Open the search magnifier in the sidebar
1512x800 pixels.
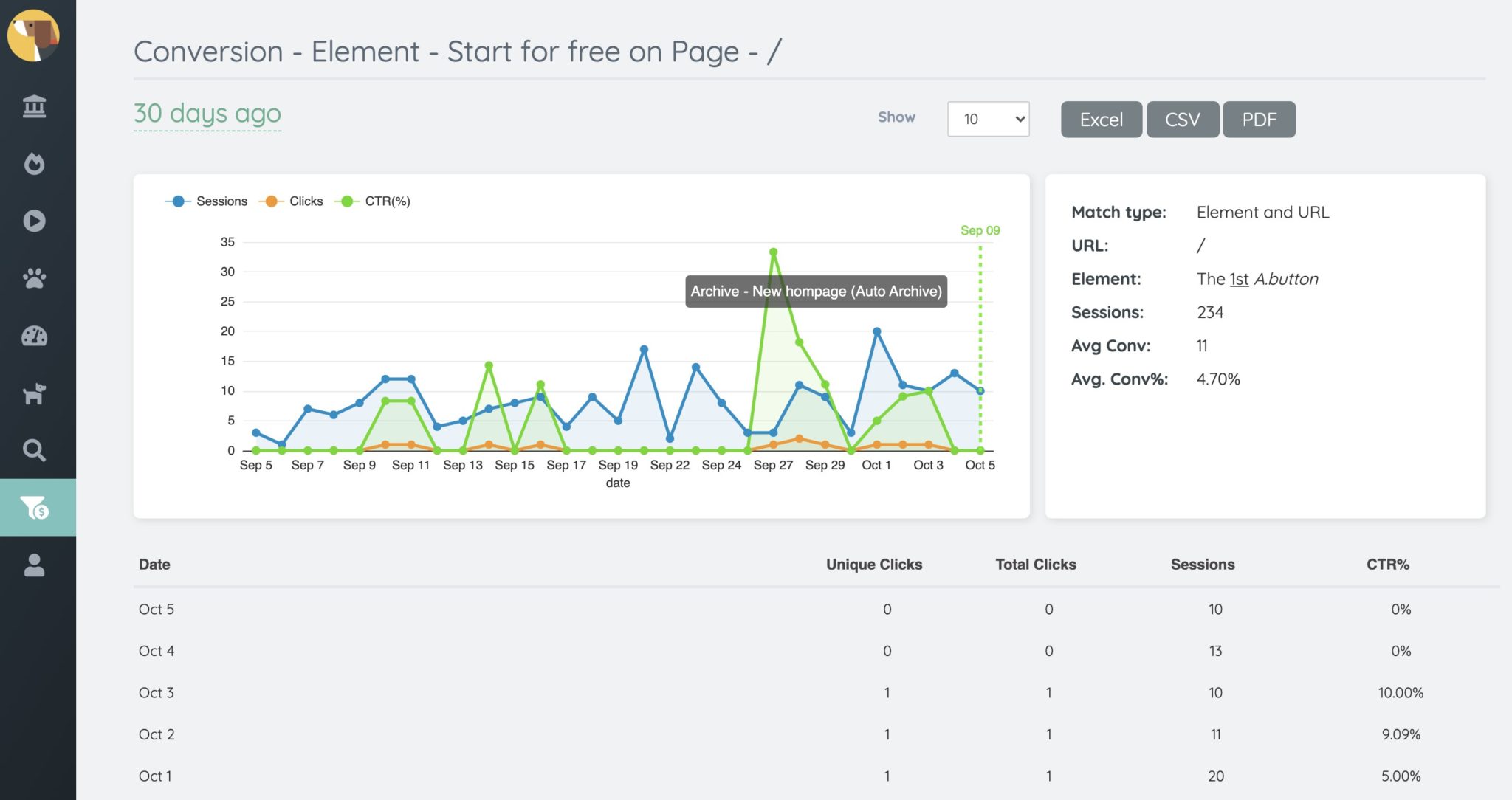35,450
